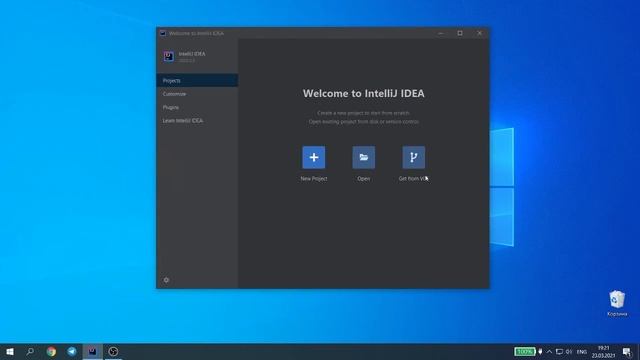The width and height of the screenshot is (640, 360).
Task: Open the settings gear in IntelliJ sidebar
Action: point(166,280)
